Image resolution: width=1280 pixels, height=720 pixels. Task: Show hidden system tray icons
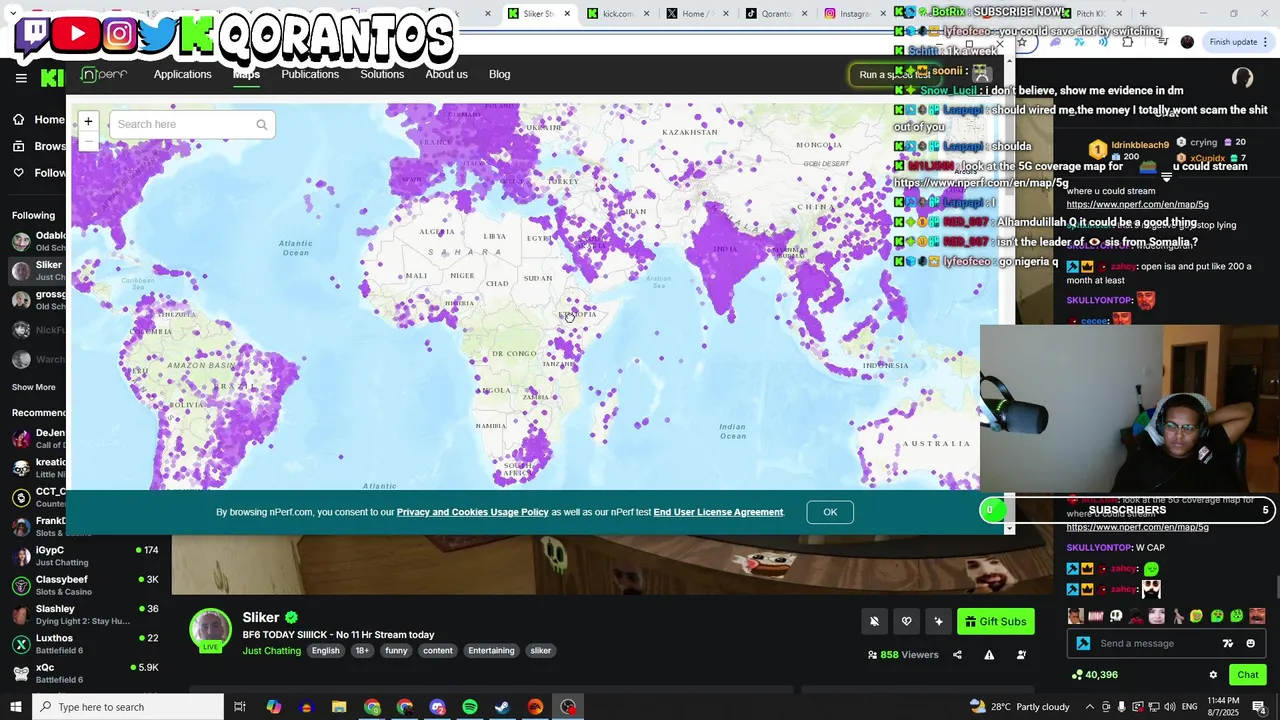coord(1090,707)
